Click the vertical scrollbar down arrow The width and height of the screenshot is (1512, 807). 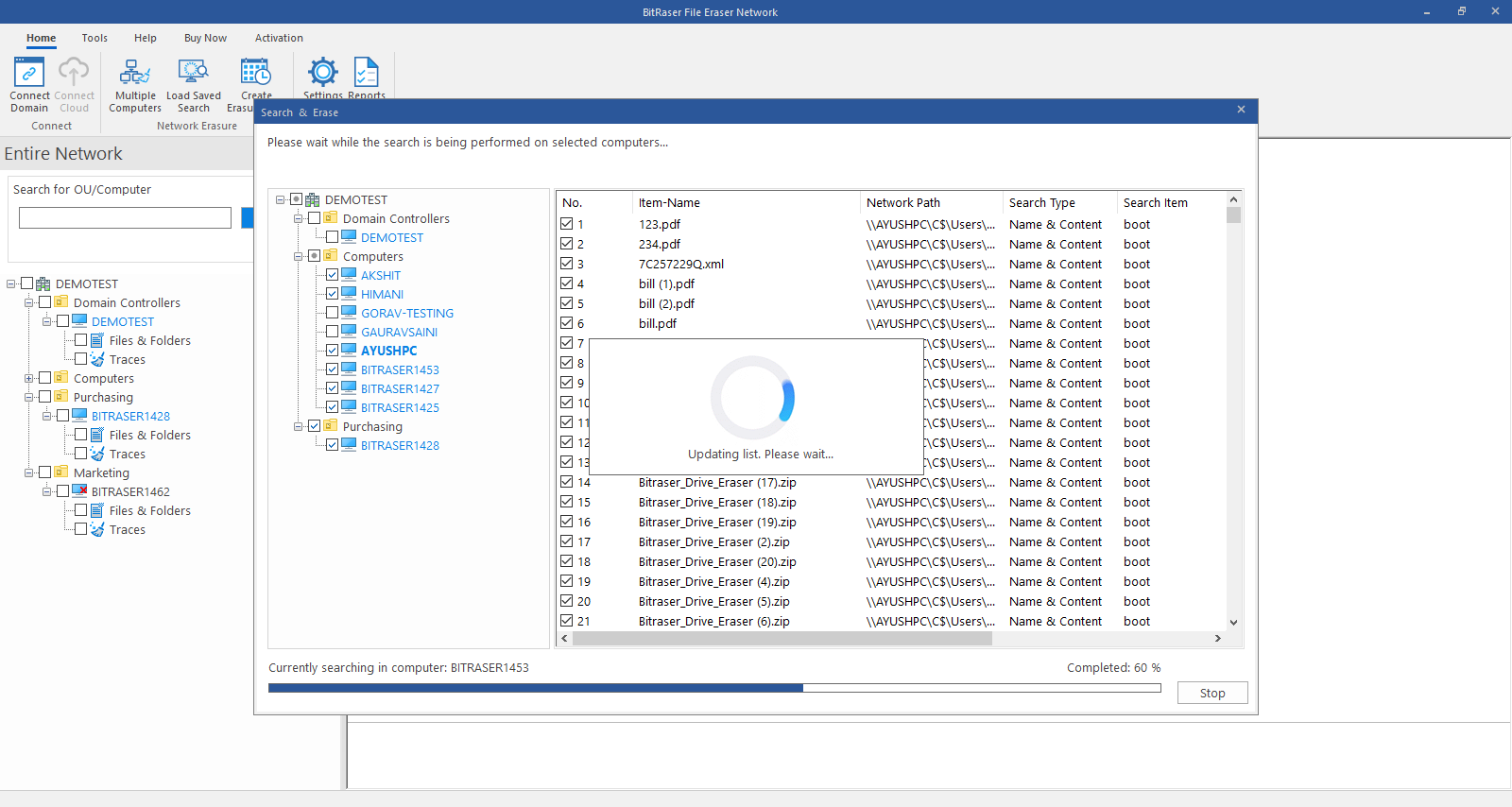pos(1233,622)
